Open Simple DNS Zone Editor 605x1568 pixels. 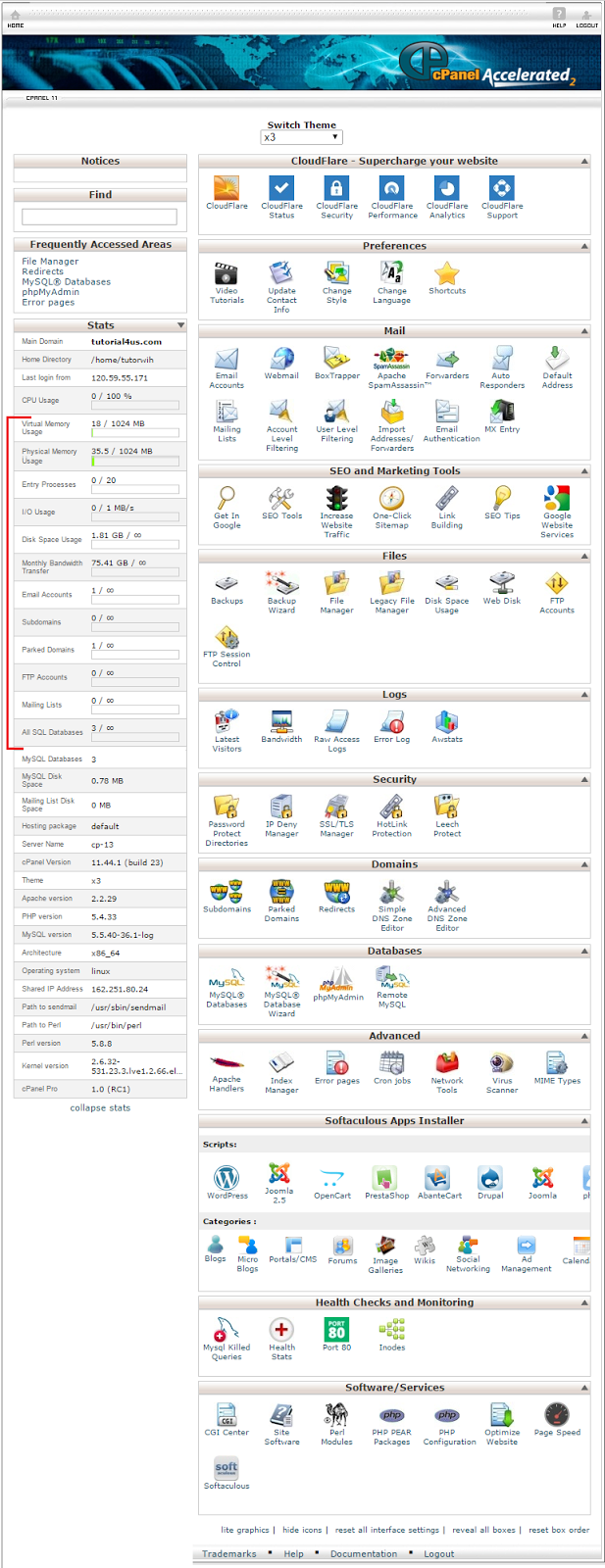391,906
